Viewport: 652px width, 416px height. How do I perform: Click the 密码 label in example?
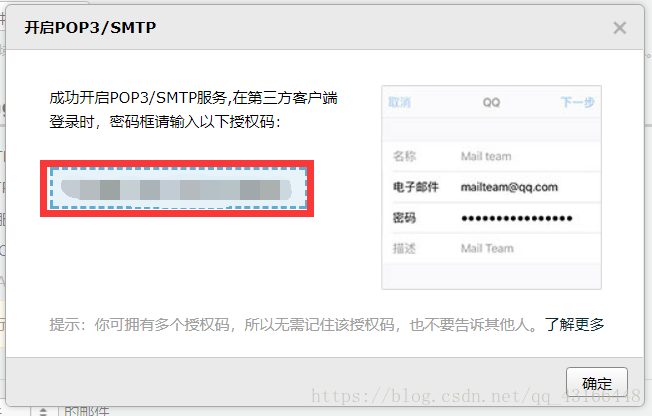(404, 218)
